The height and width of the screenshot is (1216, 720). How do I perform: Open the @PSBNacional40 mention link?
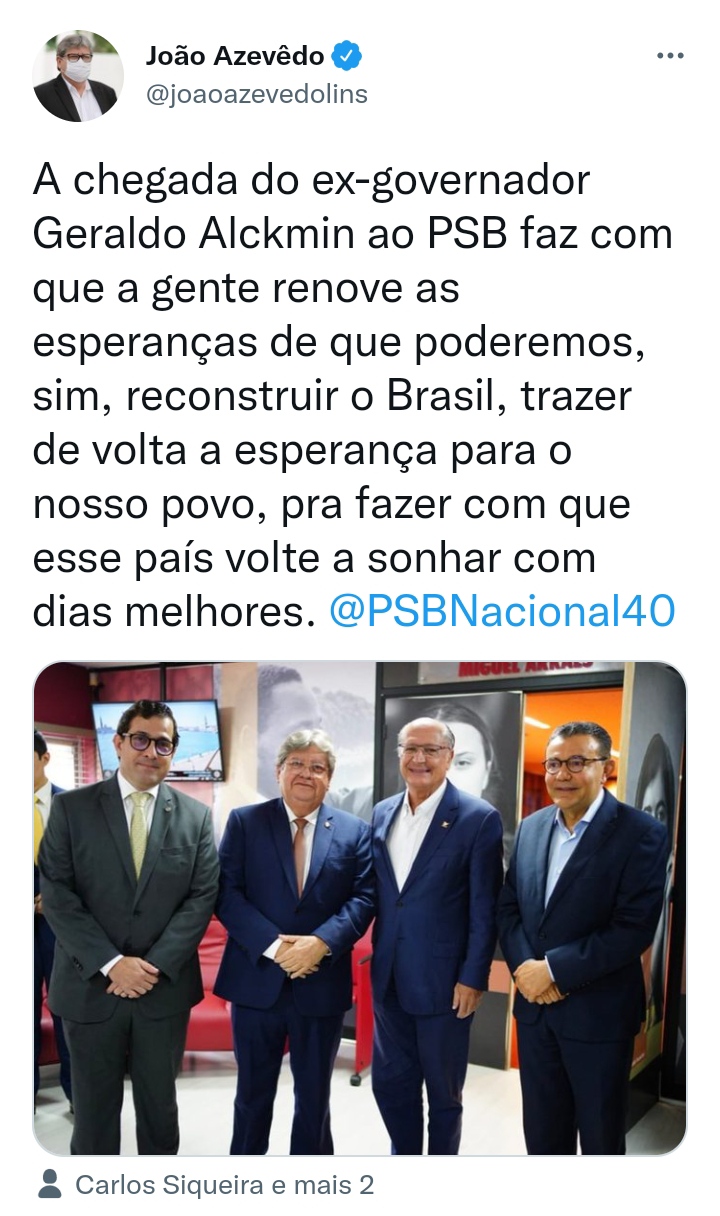502,611
